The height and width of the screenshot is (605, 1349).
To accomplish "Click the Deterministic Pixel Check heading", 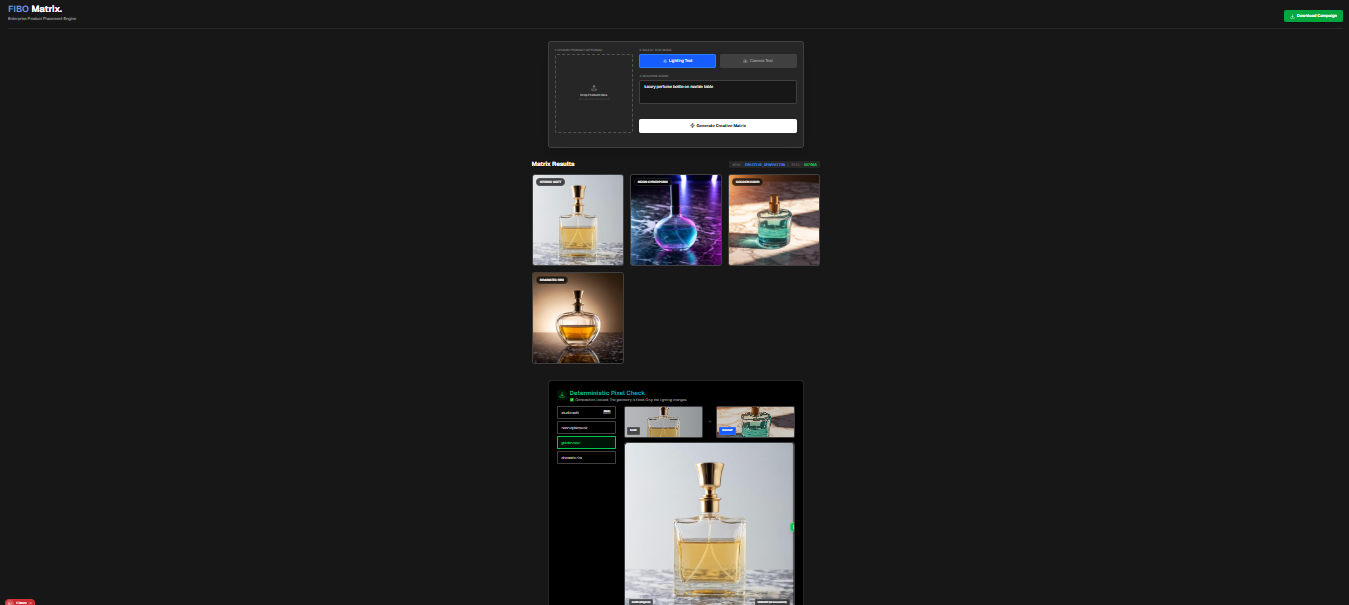I will coord(607,393).
